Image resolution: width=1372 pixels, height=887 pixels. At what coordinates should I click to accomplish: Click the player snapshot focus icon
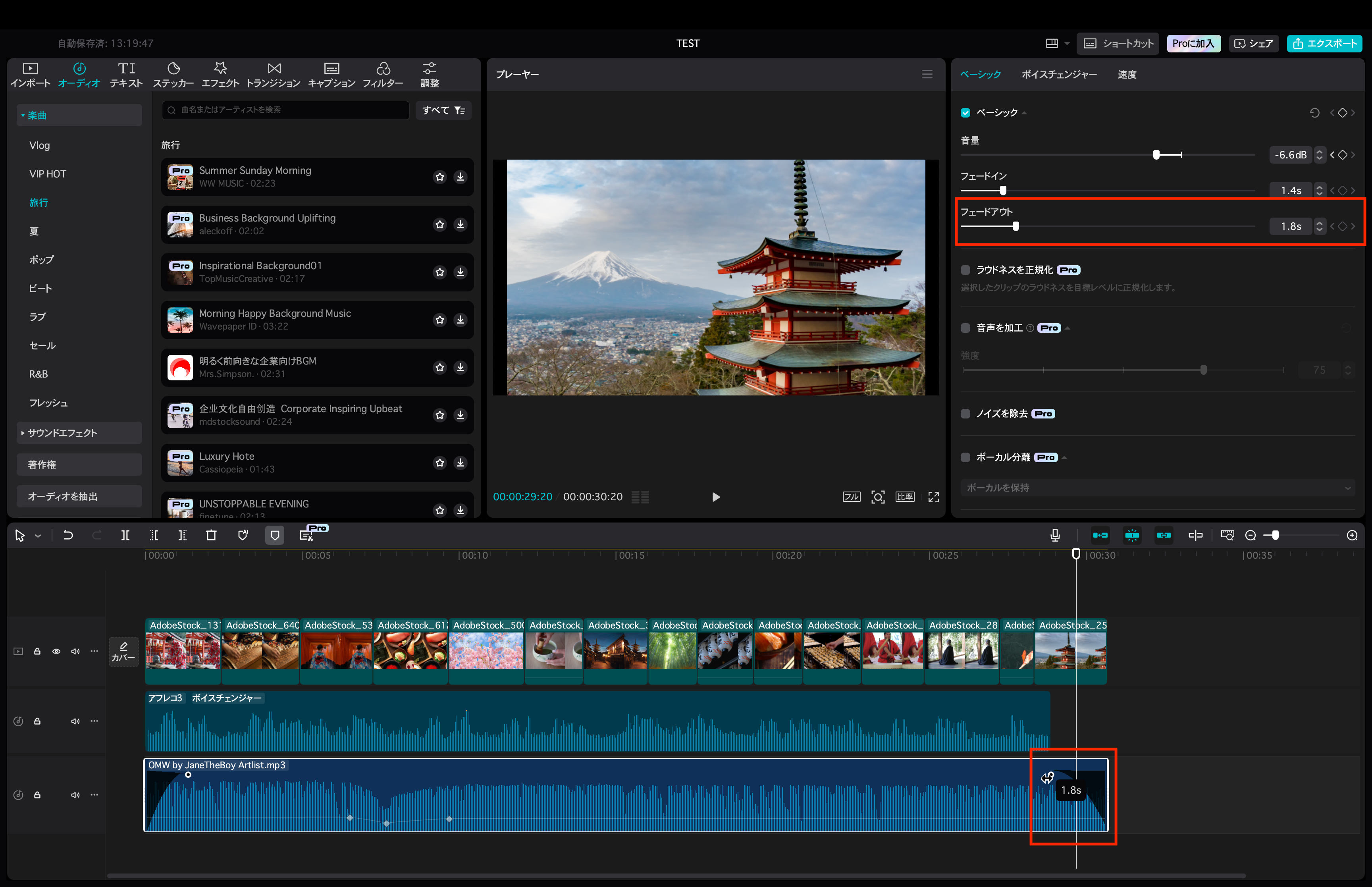point(877,496)
